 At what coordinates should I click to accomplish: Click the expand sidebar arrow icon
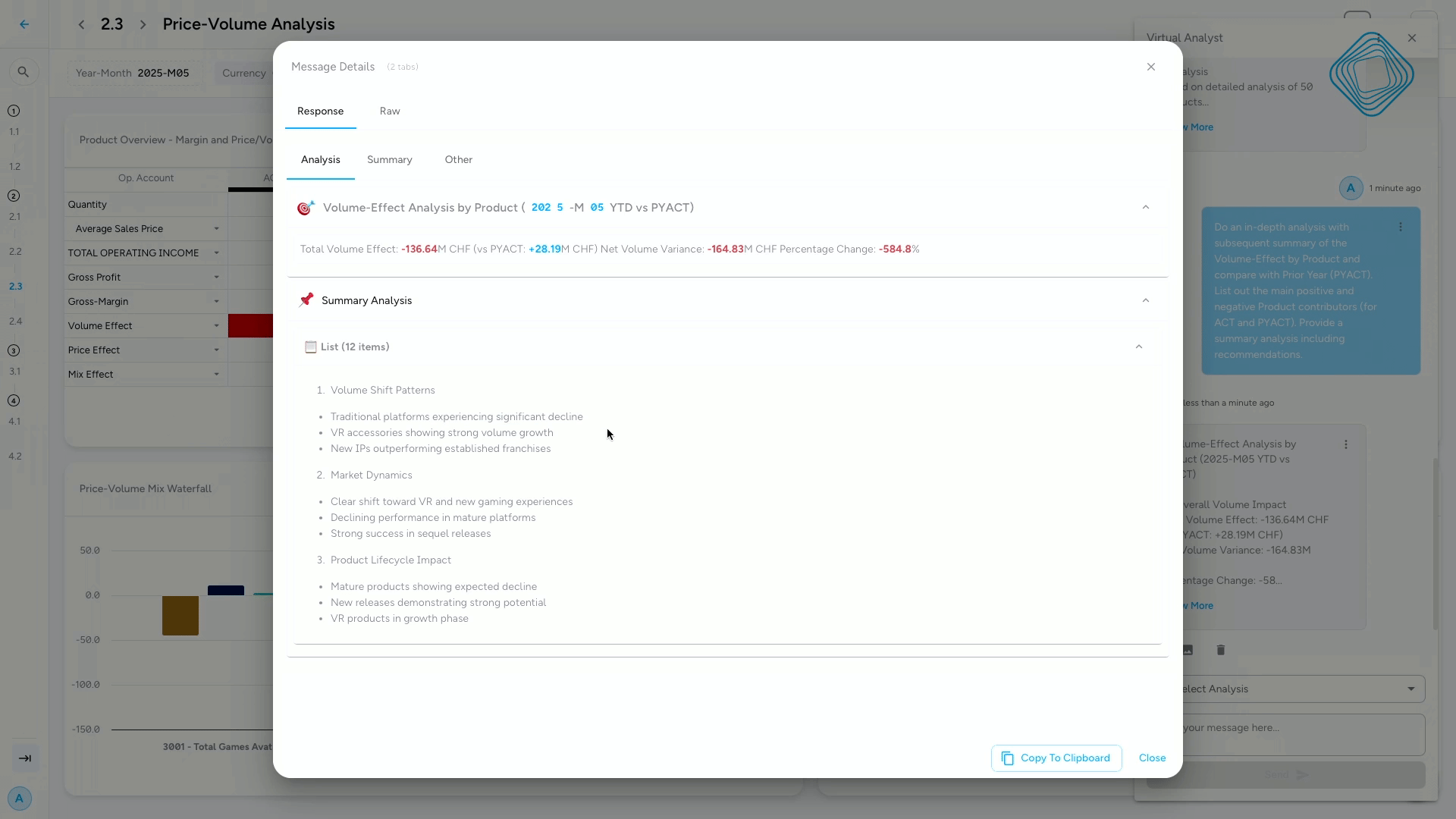tap(25, 758)
